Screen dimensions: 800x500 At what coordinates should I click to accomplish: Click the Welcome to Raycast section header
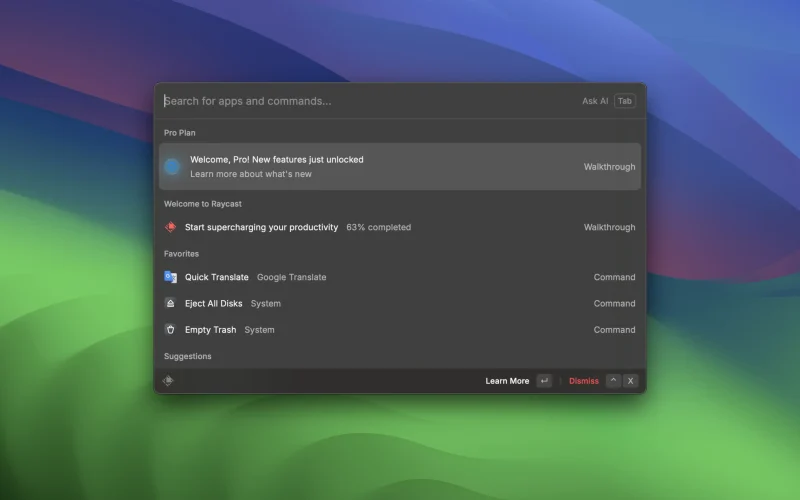coord(203,204)
